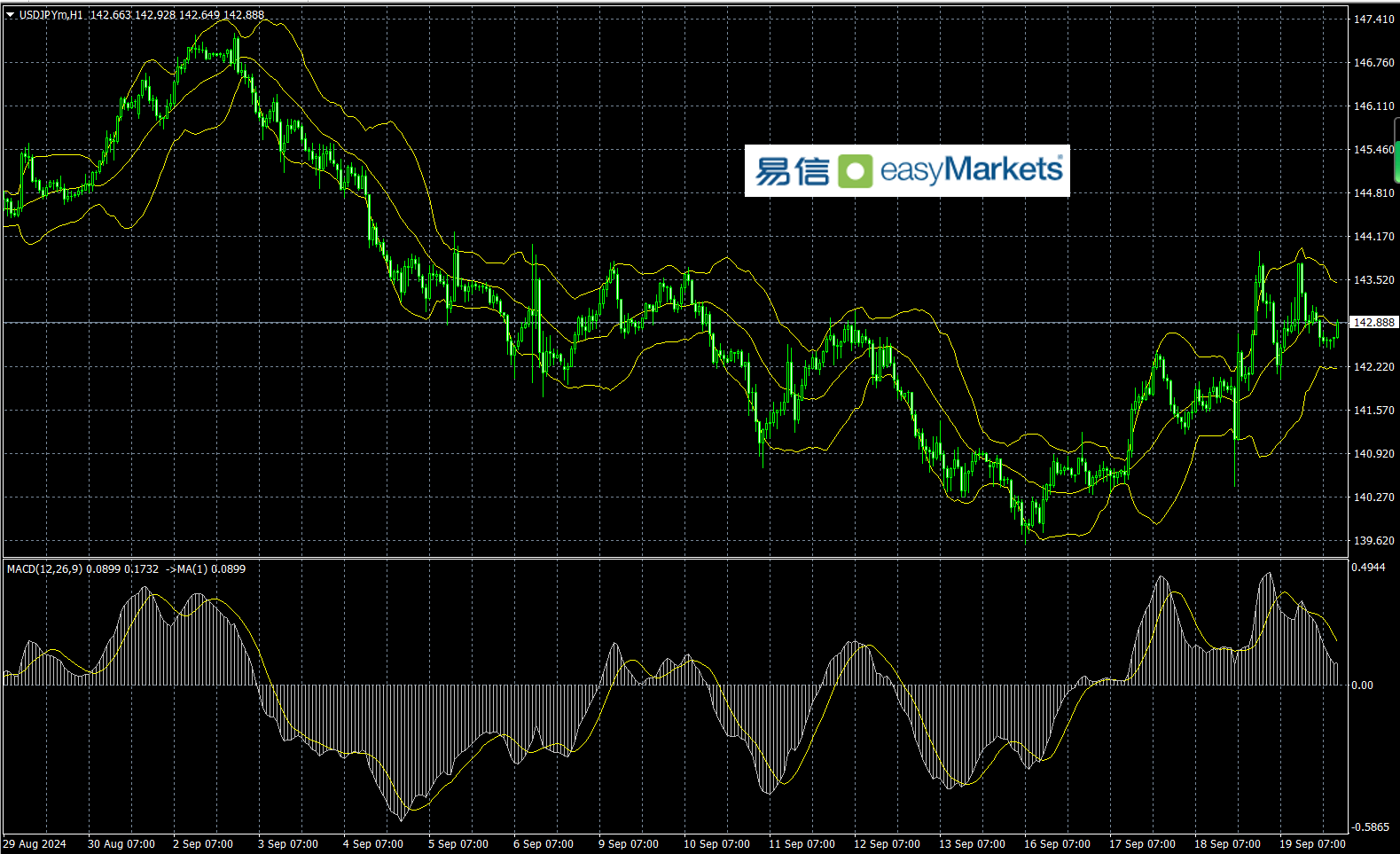
Task: Click the OHLC values 142.663 142.928 142.649 142.888
Action: (177, 15)
